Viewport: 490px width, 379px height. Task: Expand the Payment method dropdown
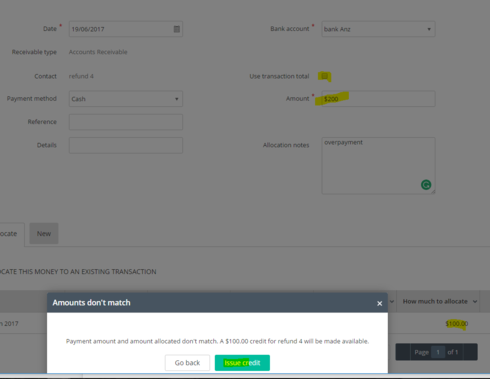(x=126, y=99)
